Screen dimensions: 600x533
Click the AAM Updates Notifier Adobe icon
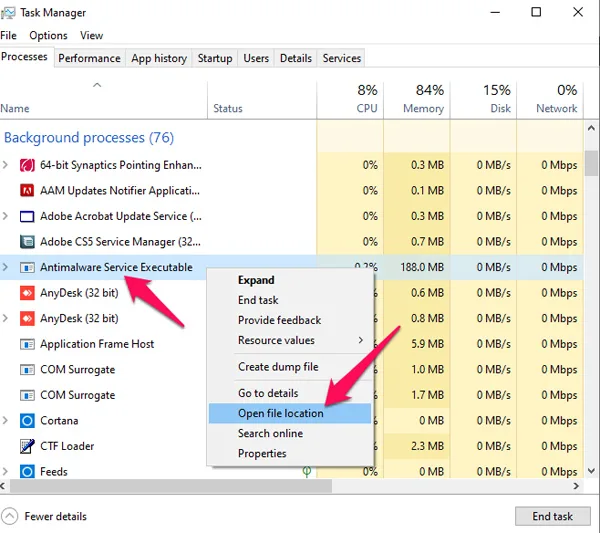(x=27, y=191)
